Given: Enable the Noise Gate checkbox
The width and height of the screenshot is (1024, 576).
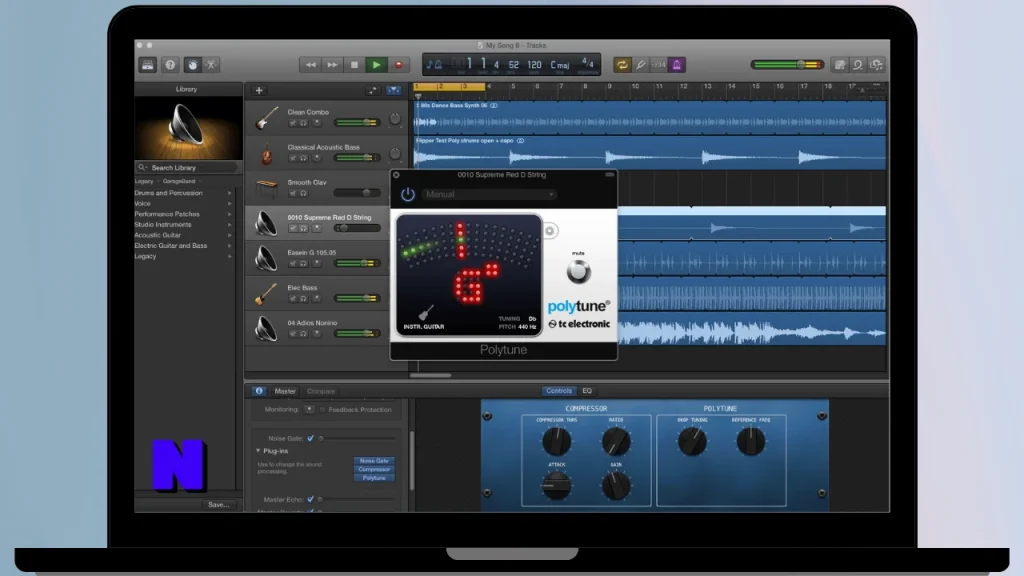Looking at the screenshot, I should 310,438.
